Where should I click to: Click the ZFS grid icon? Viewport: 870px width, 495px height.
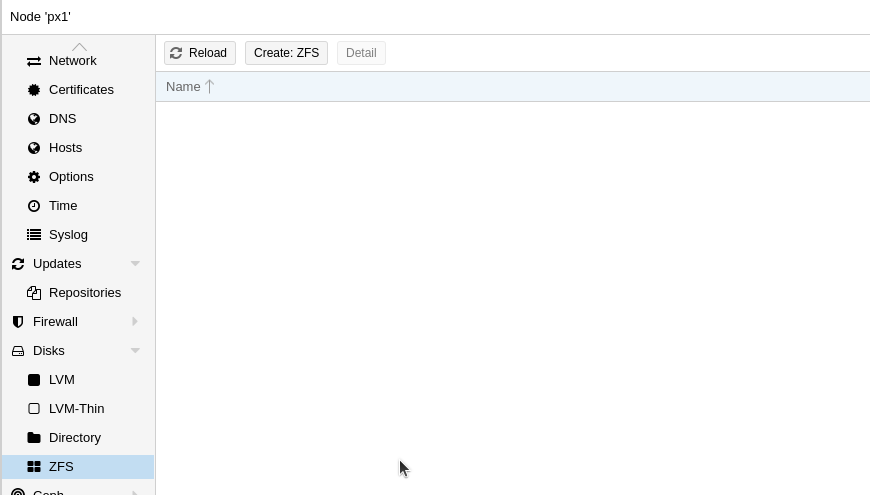(x=34, y=467)
